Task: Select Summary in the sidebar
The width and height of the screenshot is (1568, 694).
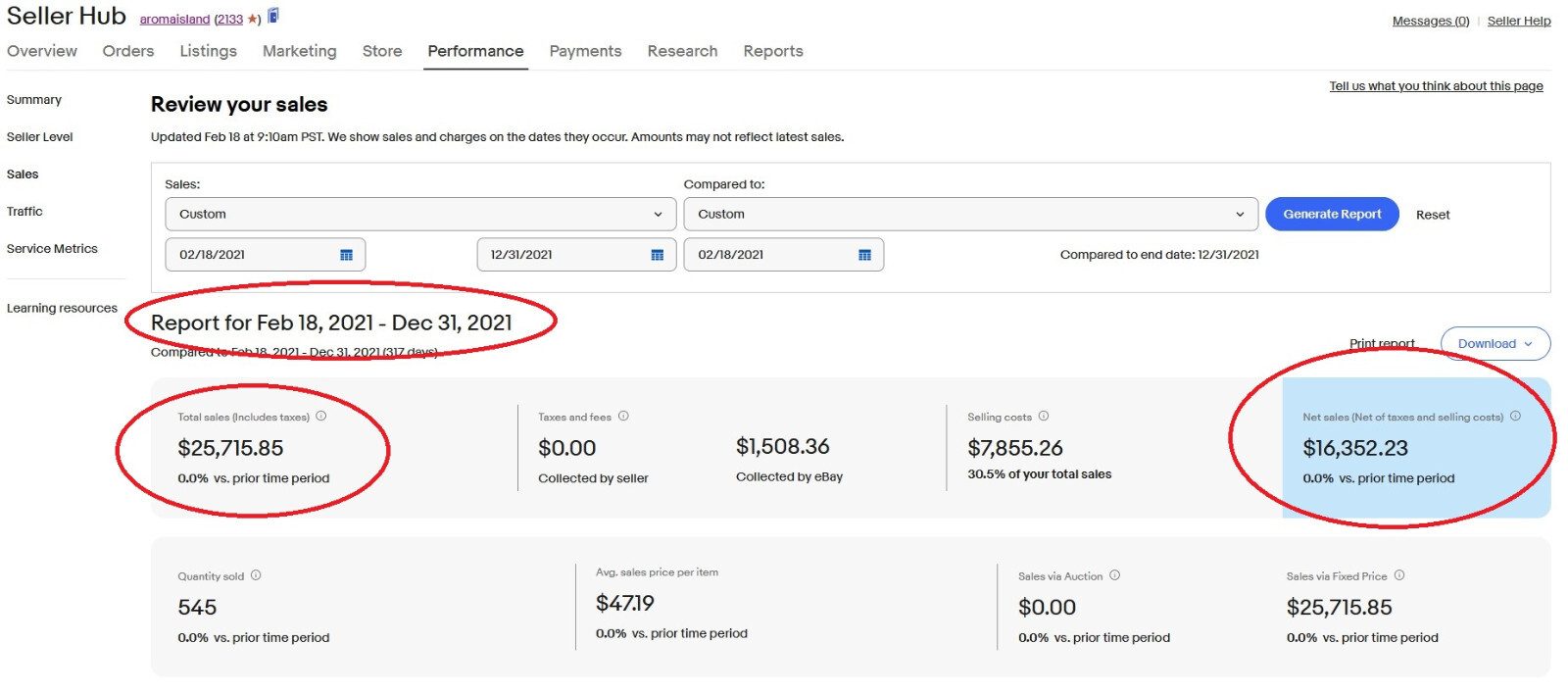Action: tap(34, 100)
